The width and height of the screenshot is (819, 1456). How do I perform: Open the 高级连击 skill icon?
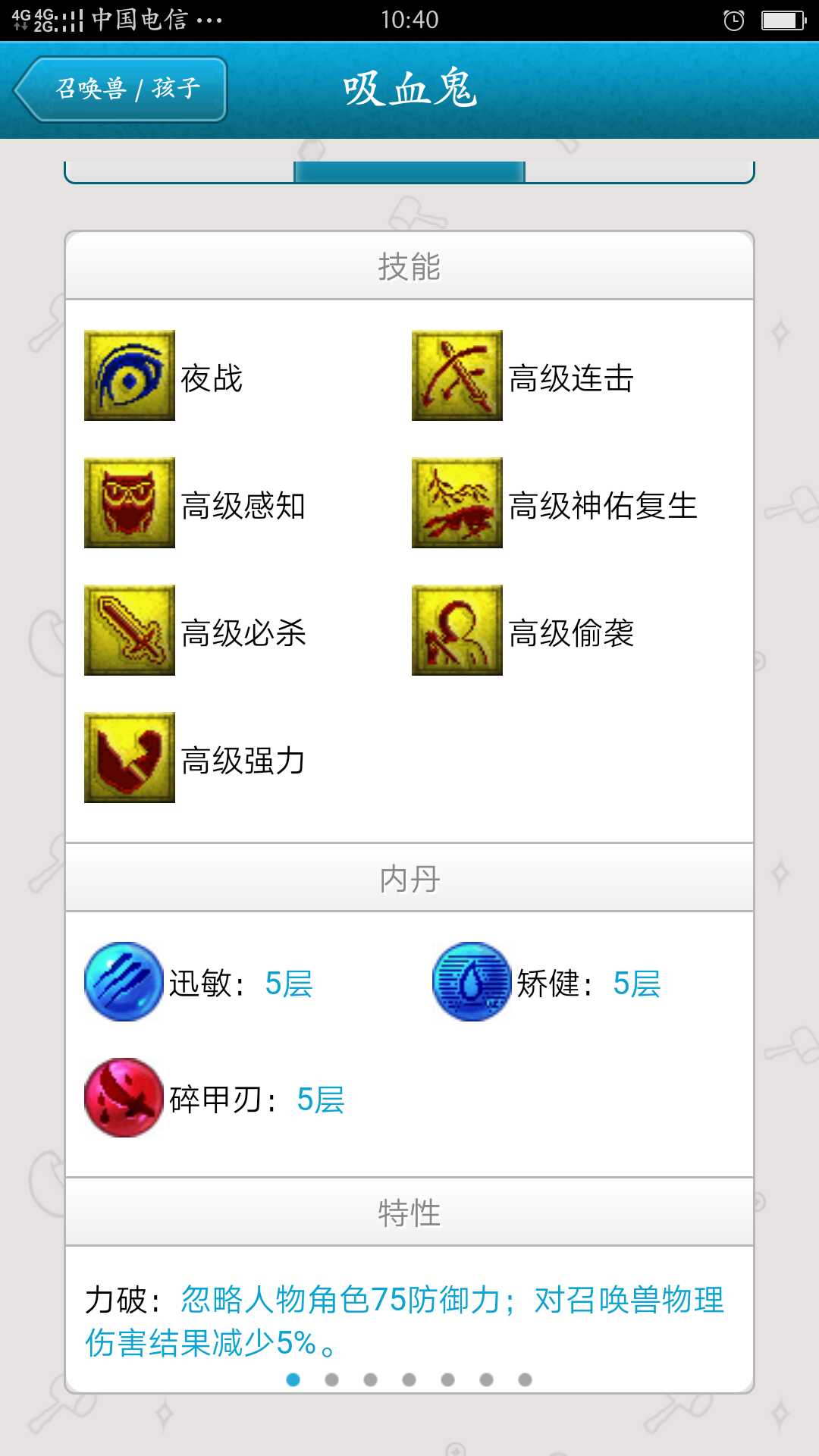click(x=457, y=375)
